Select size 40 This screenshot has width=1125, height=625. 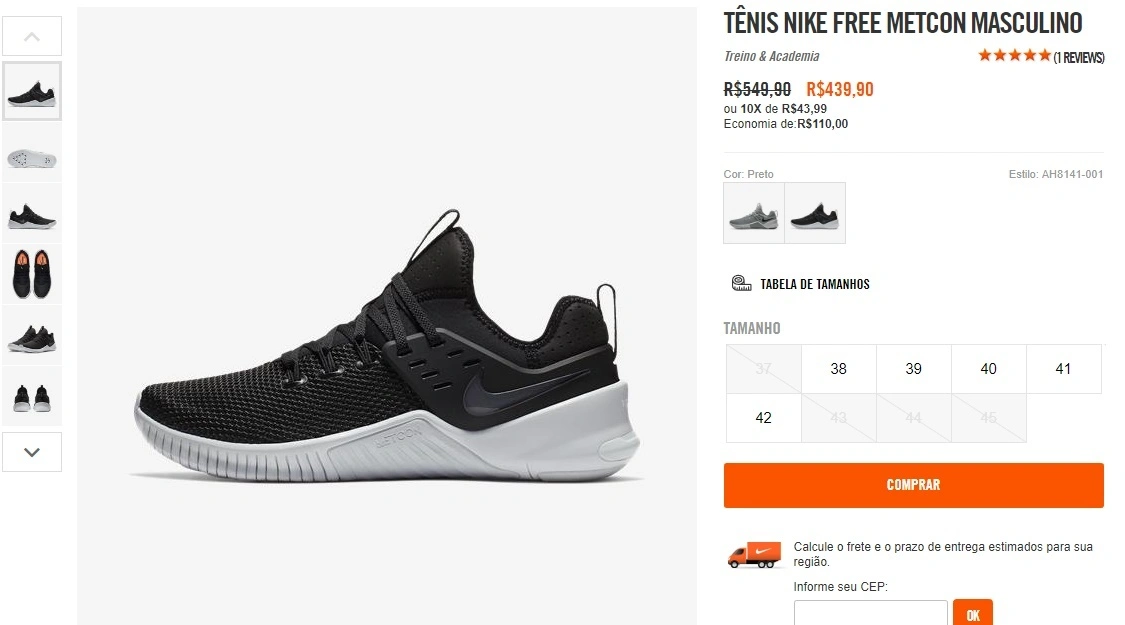click(988, 369)
